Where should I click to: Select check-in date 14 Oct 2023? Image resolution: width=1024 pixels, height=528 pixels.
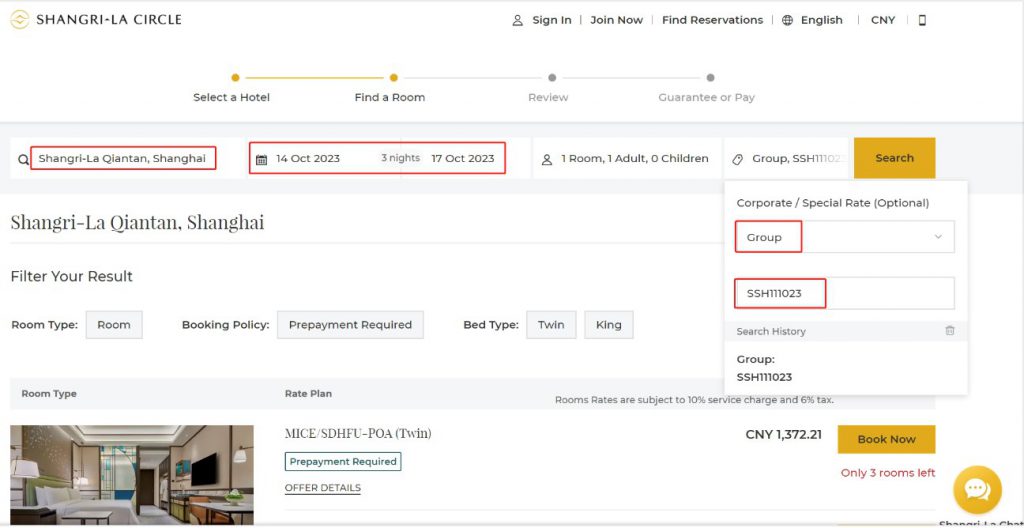pos(308,158)
